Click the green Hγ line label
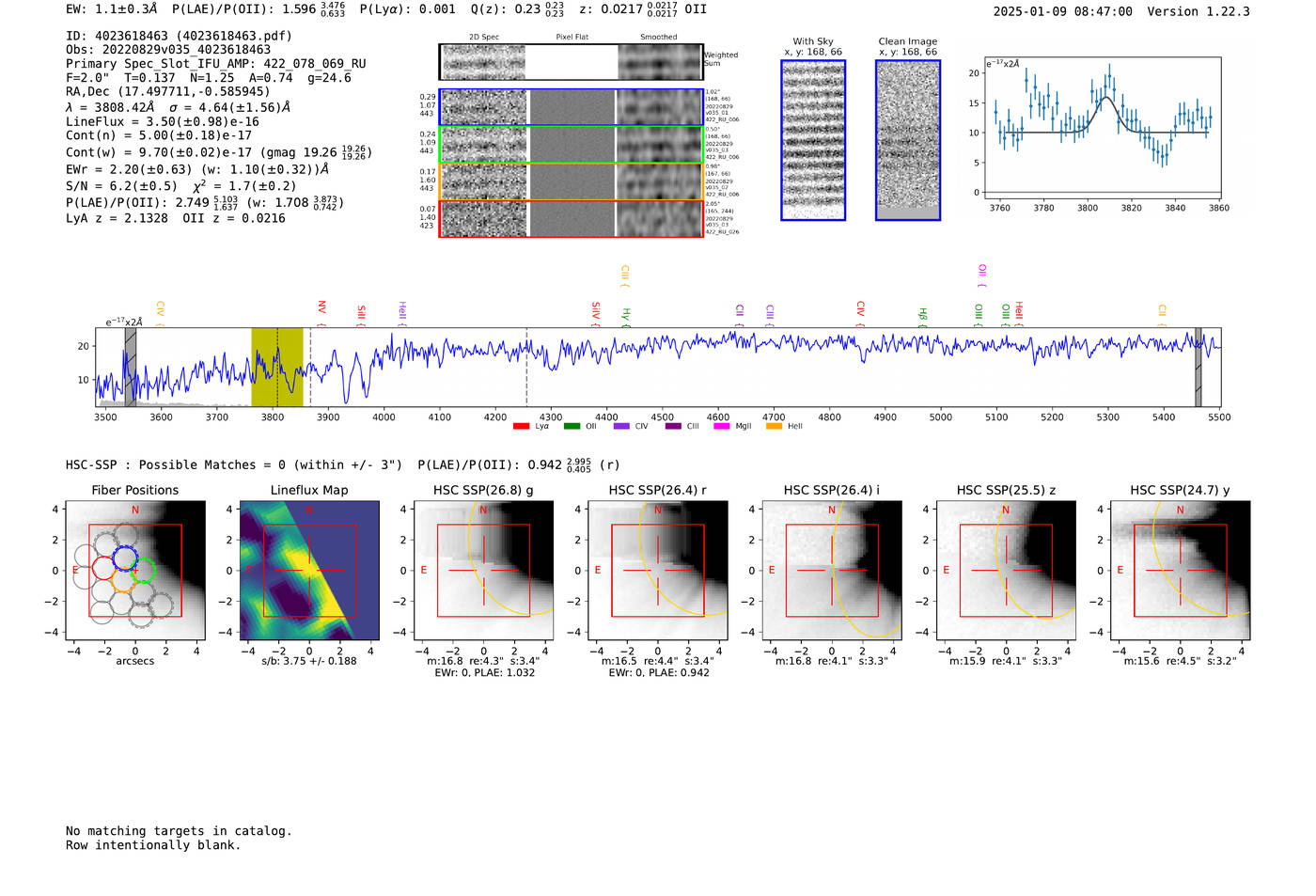1316x896 pixels. [626, 317]
